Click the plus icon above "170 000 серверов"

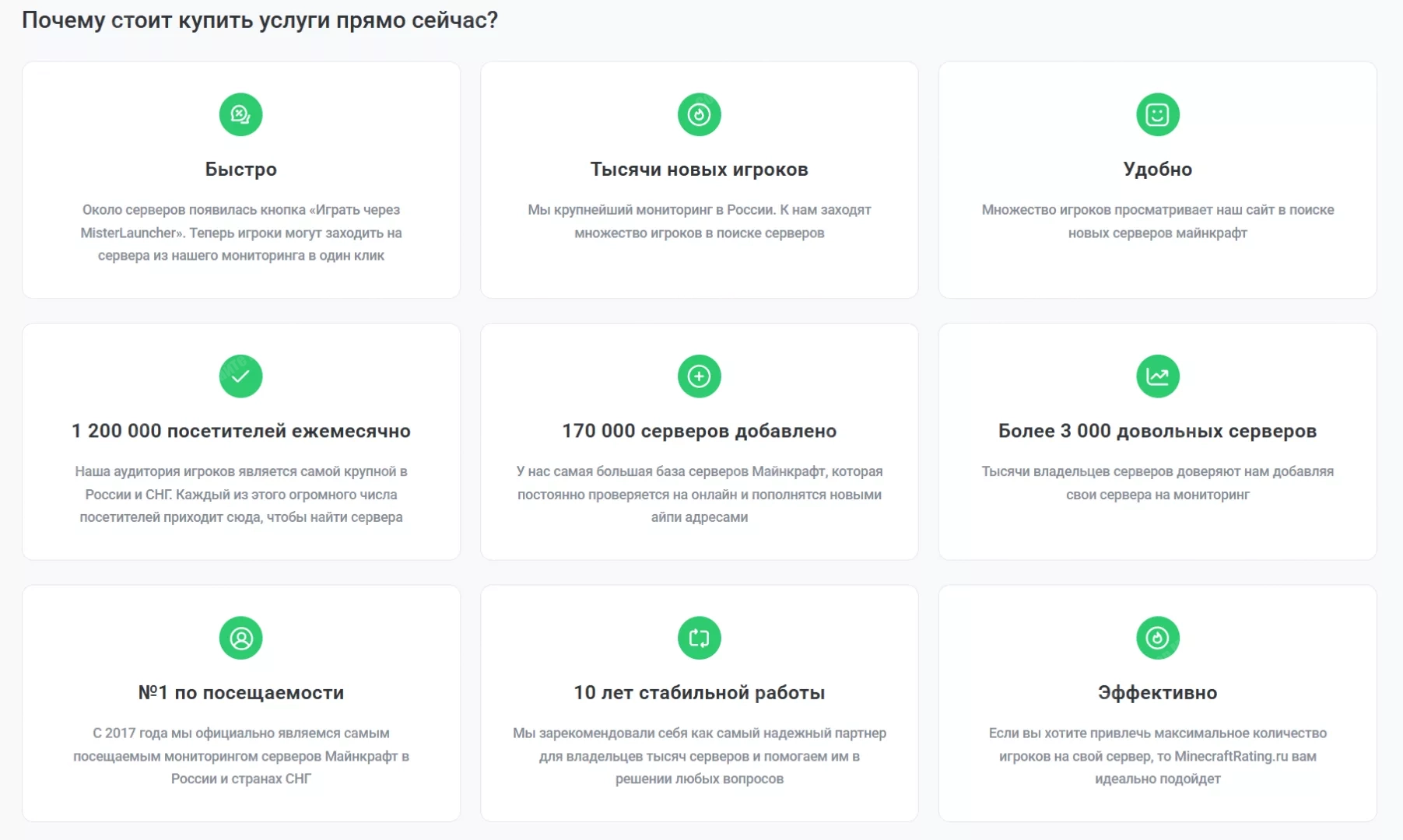(x=699, y=376)
